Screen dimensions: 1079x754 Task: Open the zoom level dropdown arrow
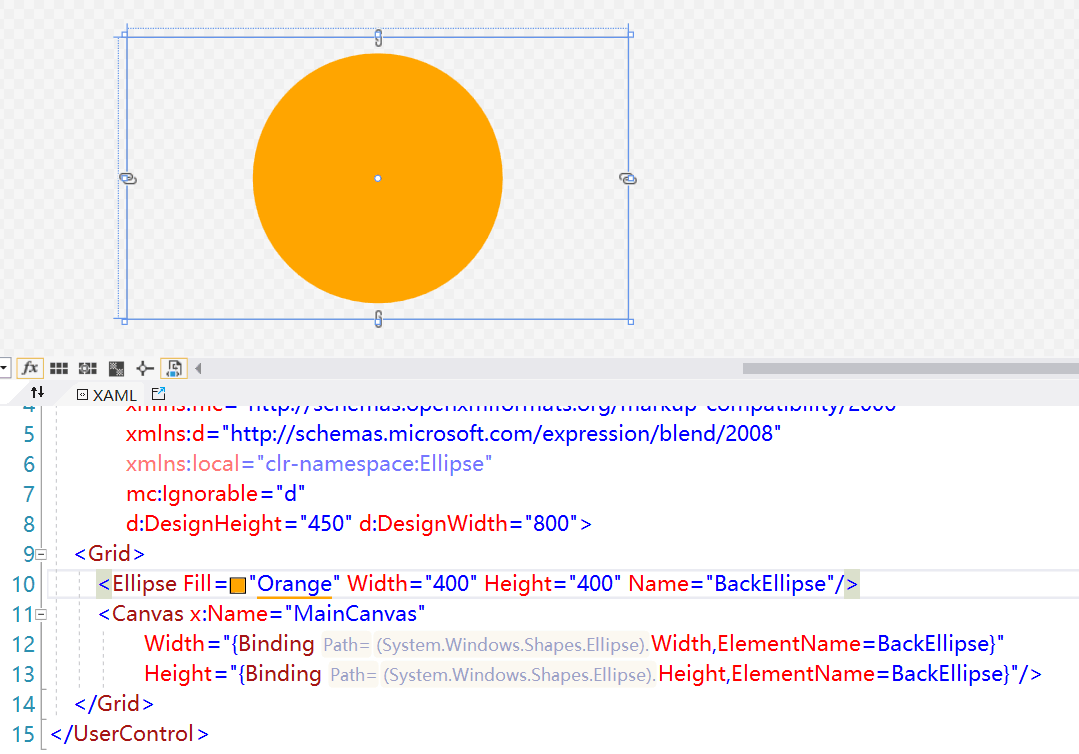[3, 368]
